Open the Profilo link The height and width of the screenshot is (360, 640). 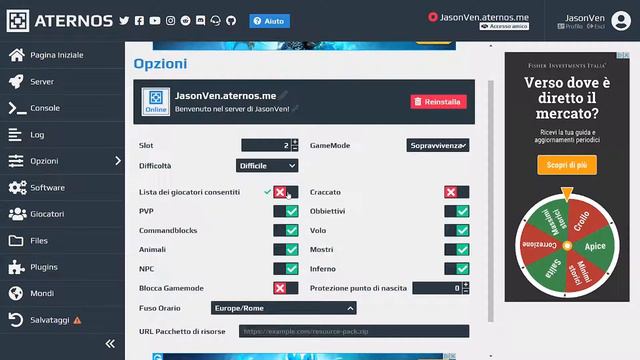pyautogui.click(x=570, y=27)
